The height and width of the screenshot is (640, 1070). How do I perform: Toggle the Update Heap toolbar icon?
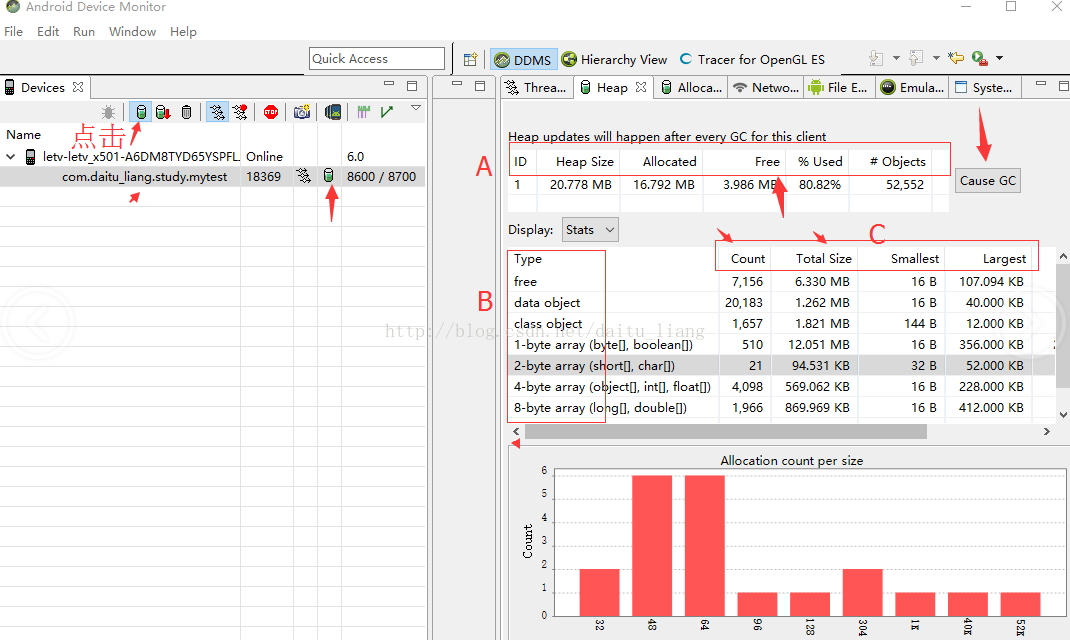coord(141,112)
